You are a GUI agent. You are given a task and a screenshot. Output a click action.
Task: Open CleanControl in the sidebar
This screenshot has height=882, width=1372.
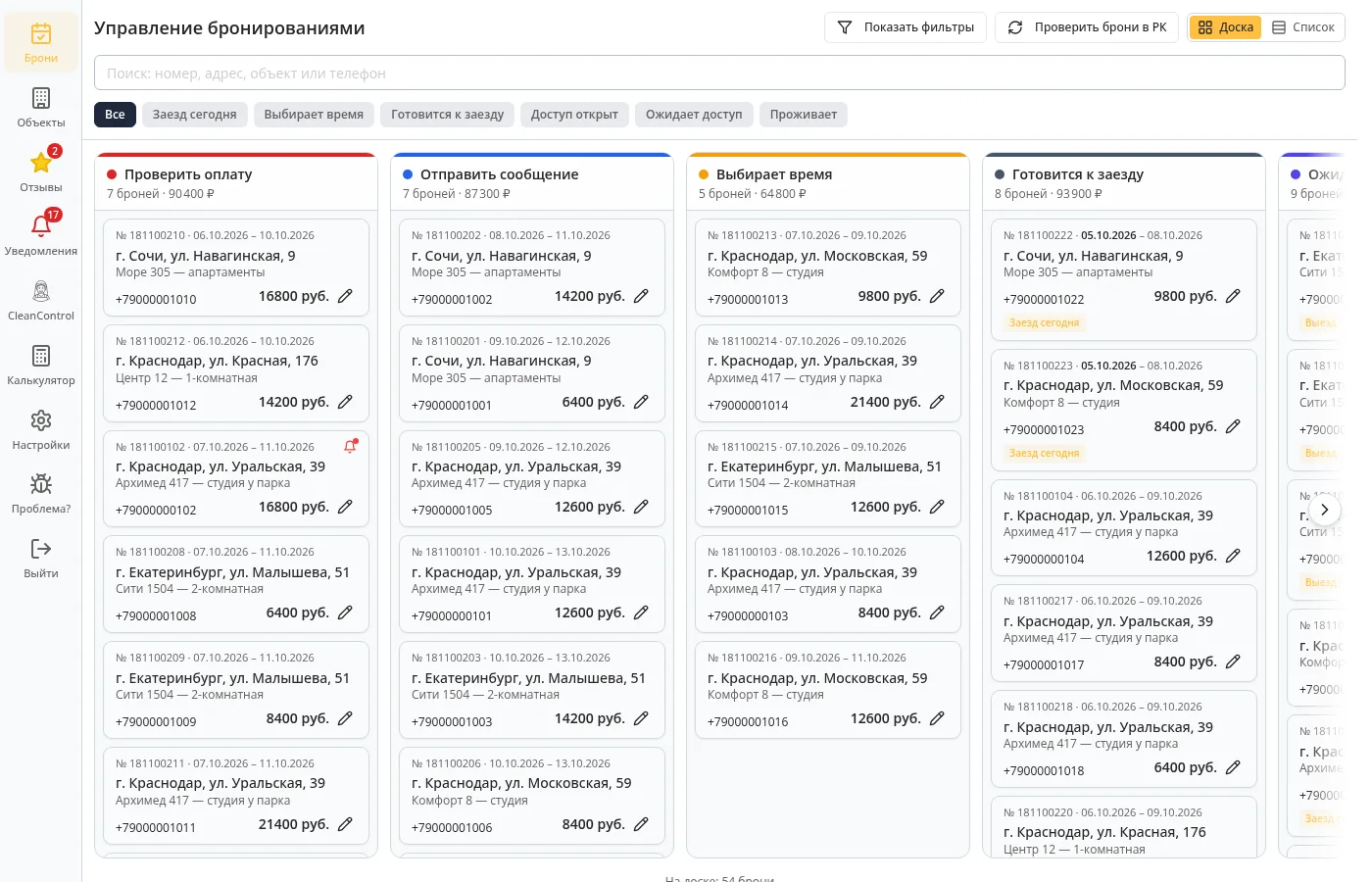[x=40, y=300]
